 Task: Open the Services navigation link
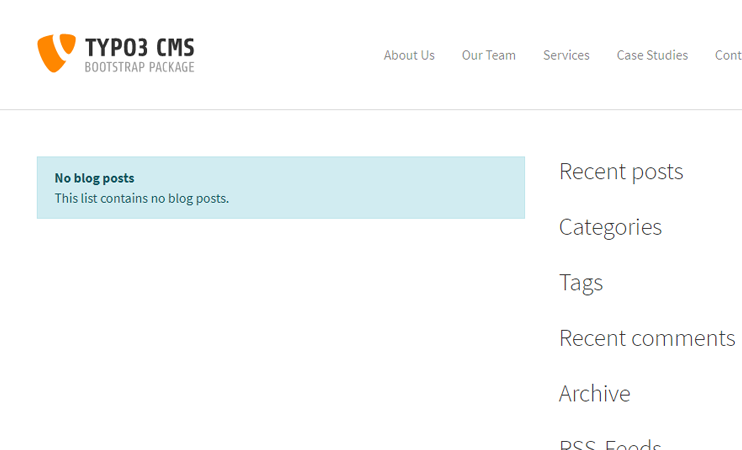566,55
